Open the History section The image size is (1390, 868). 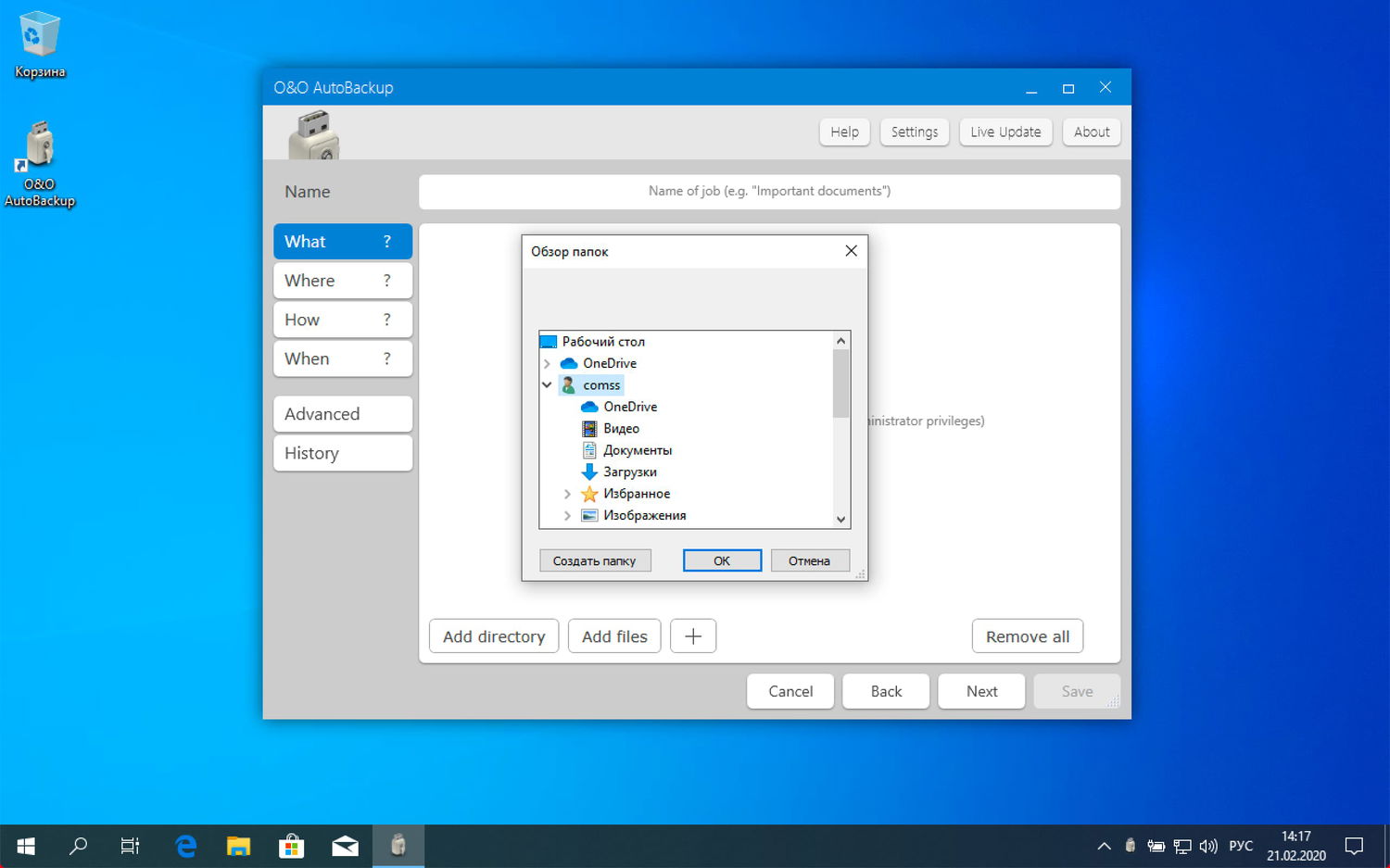(342, 453)
